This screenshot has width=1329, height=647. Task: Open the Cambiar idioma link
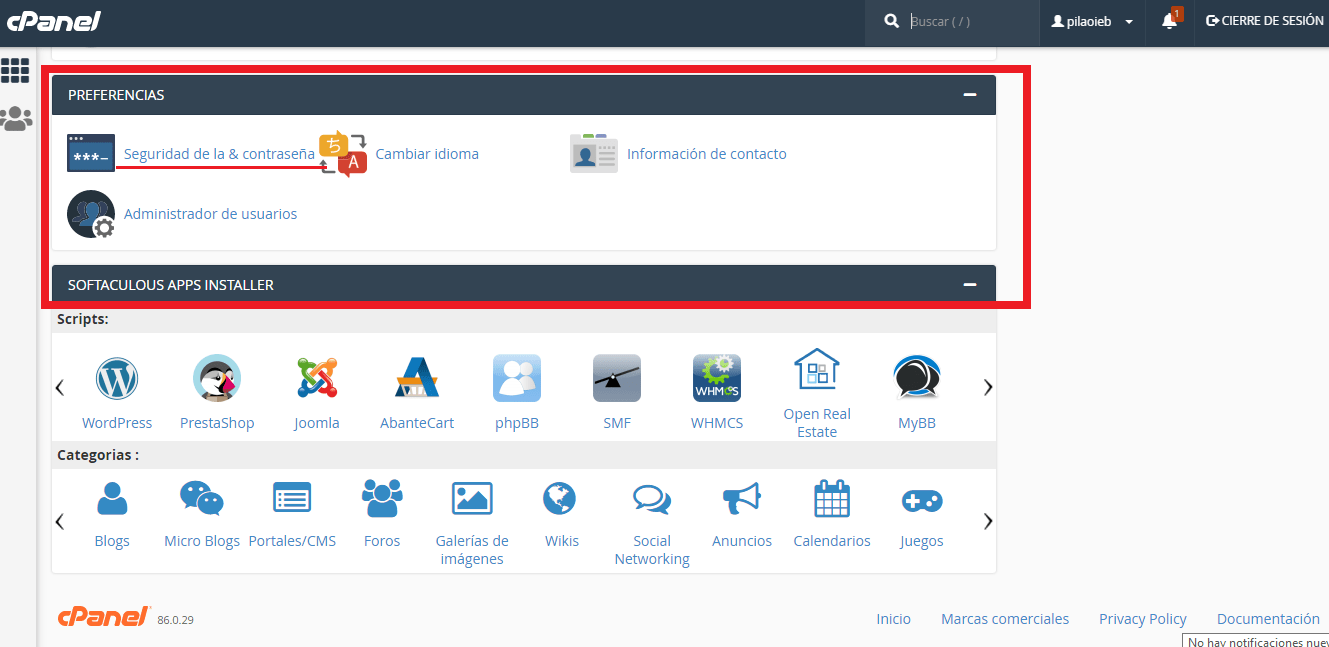[x=427, y=154]
